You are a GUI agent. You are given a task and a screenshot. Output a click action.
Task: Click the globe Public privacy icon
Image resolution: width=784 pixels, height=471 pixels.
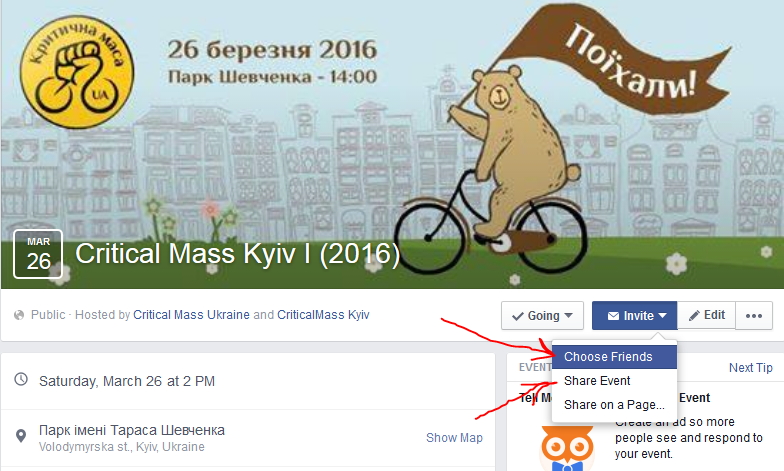[x=19, y=315]
